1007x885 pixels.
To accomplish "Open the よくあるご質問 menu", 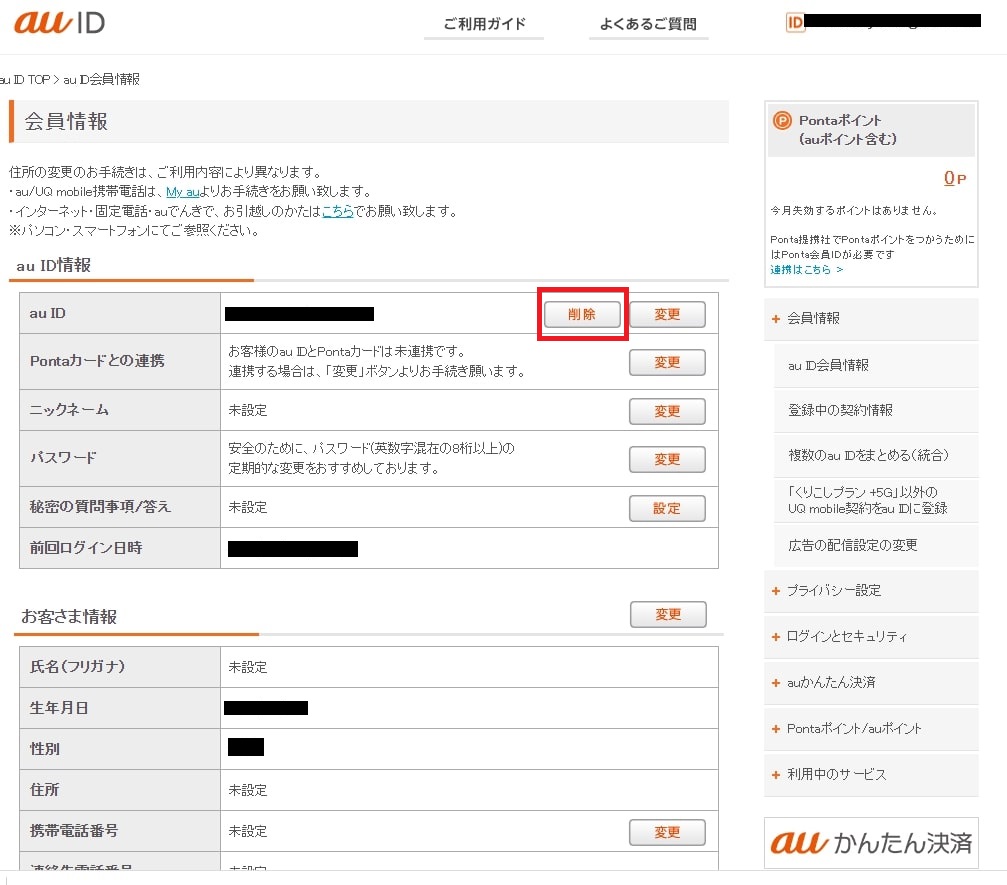I will [648, 24].
